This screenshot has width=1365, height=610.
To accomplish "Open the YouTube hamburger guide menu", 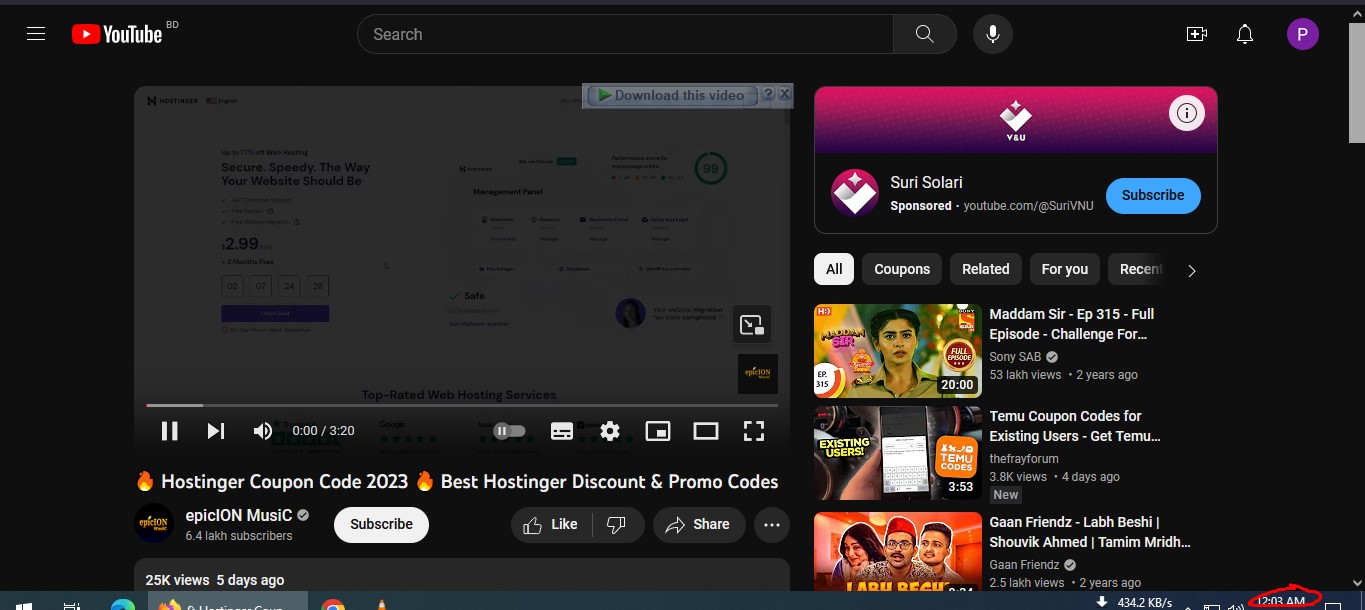I will [36, 34].
